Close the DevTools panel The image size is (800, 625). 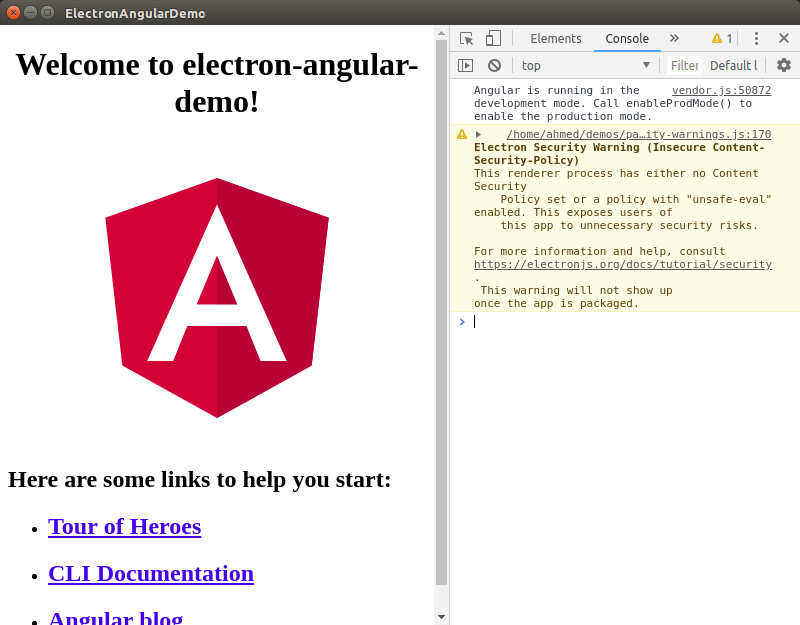[x=783, y=39]
